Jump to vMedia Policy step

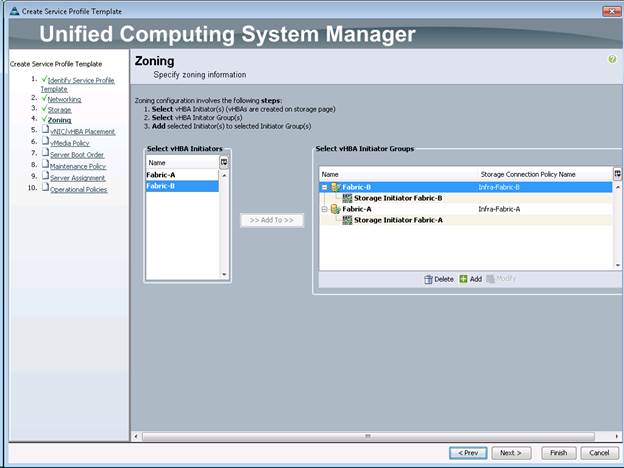point(70,143)
